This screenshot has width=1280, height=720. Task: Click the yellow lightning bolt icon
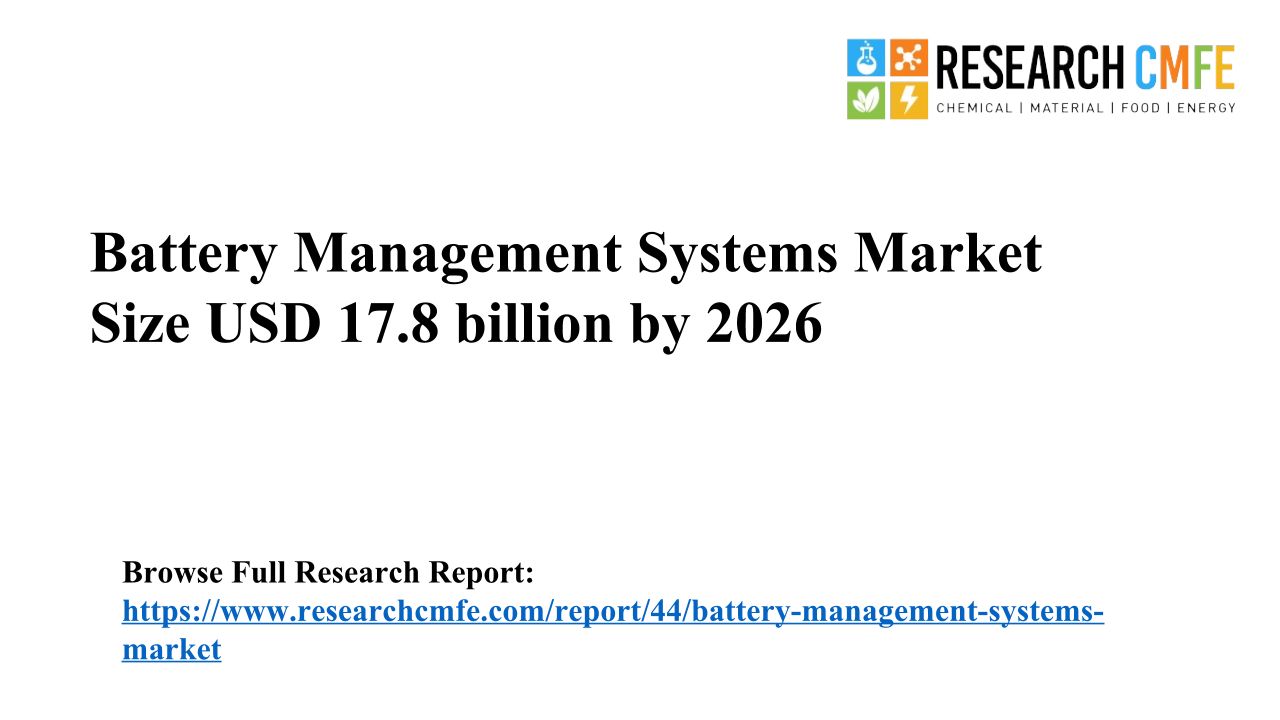tap(908, 100)
